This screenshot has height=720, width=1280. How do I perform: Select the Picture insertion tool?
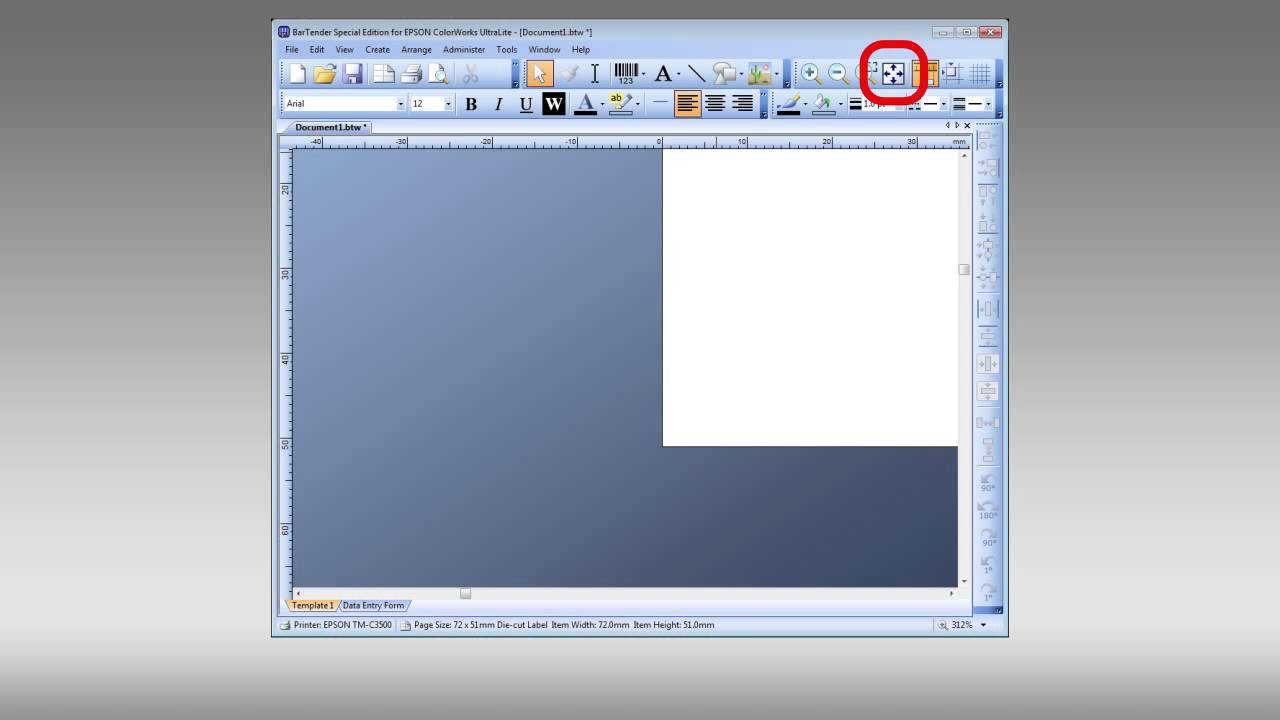coord(760,73)
